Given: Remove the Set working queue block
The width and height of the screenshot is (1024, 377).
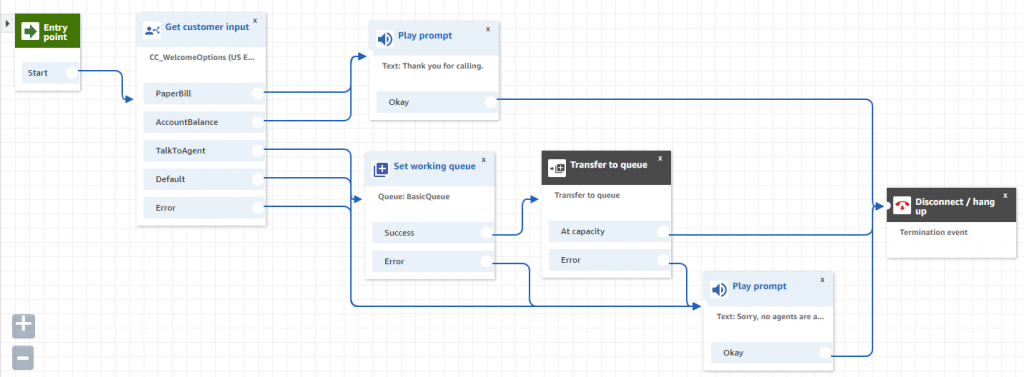Looking at the screenshot, I should click(x=483, y=159).
